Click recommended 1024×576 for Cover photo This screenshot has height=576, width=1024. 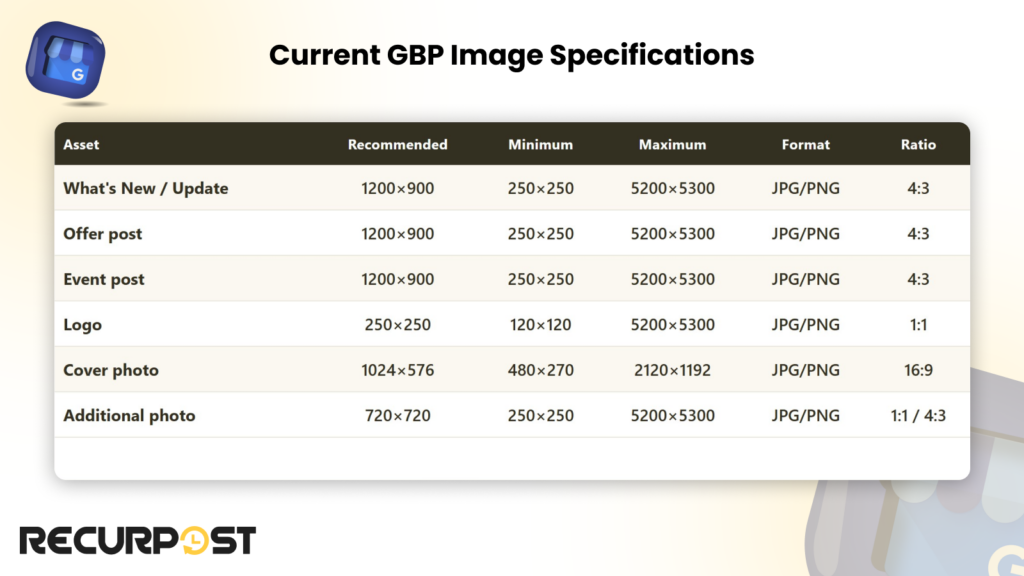coord(397,370)
